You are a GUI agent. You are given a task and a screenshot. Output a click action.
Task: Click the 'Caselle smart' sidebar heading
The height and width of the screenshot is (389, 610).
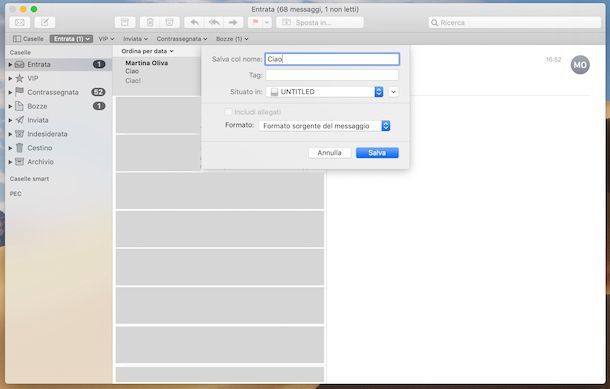[29, 179]
